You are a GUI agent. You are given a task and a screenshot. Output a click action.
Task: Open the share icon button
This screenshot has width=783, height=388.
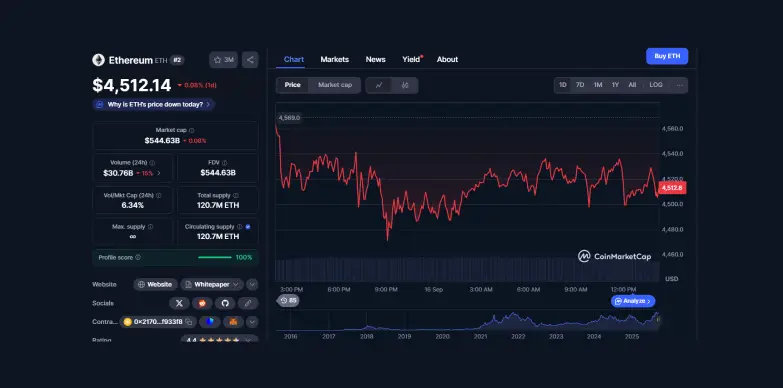(x=250, y=60)
